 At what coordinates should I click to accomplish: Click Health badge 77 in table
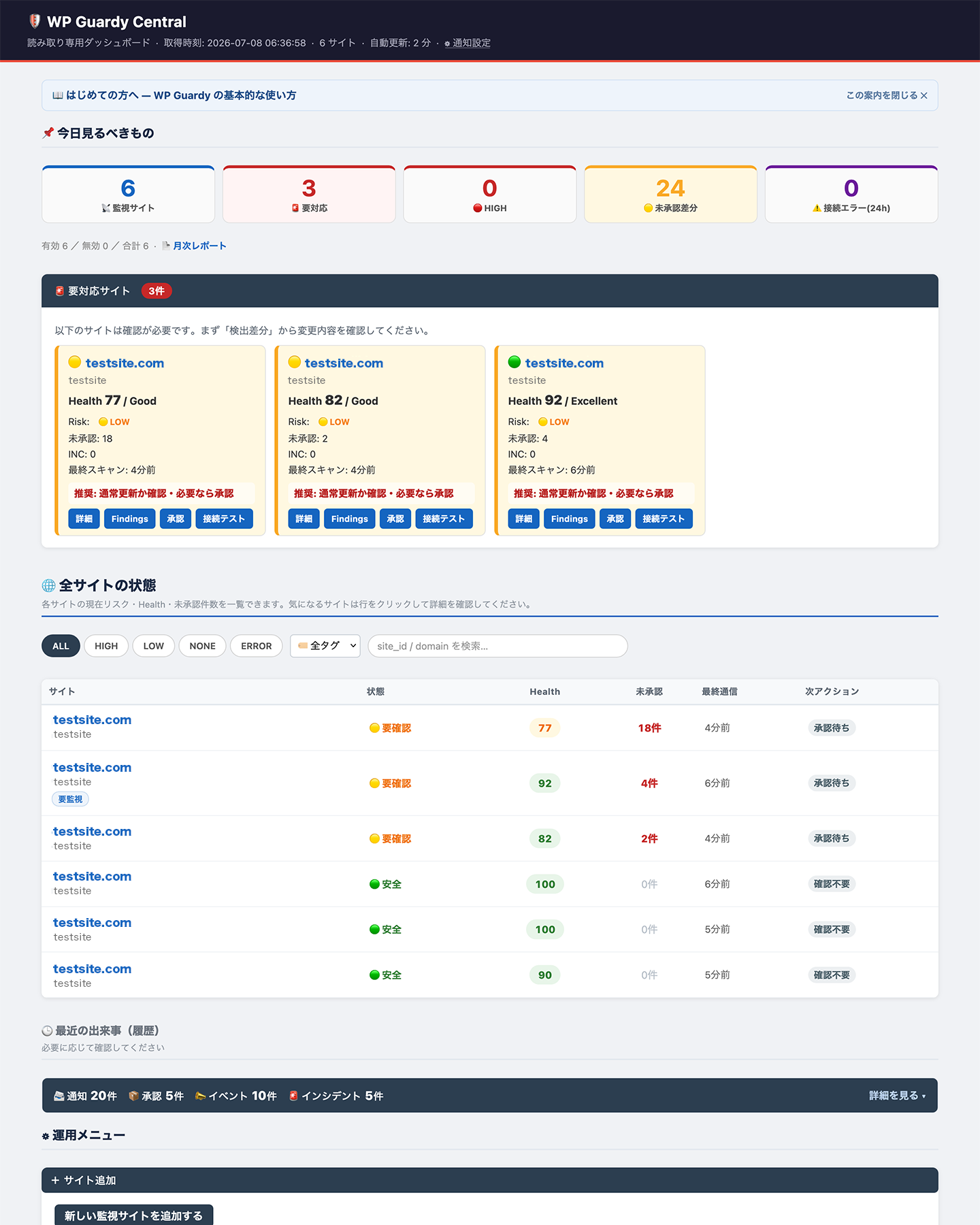click(545, 728)
